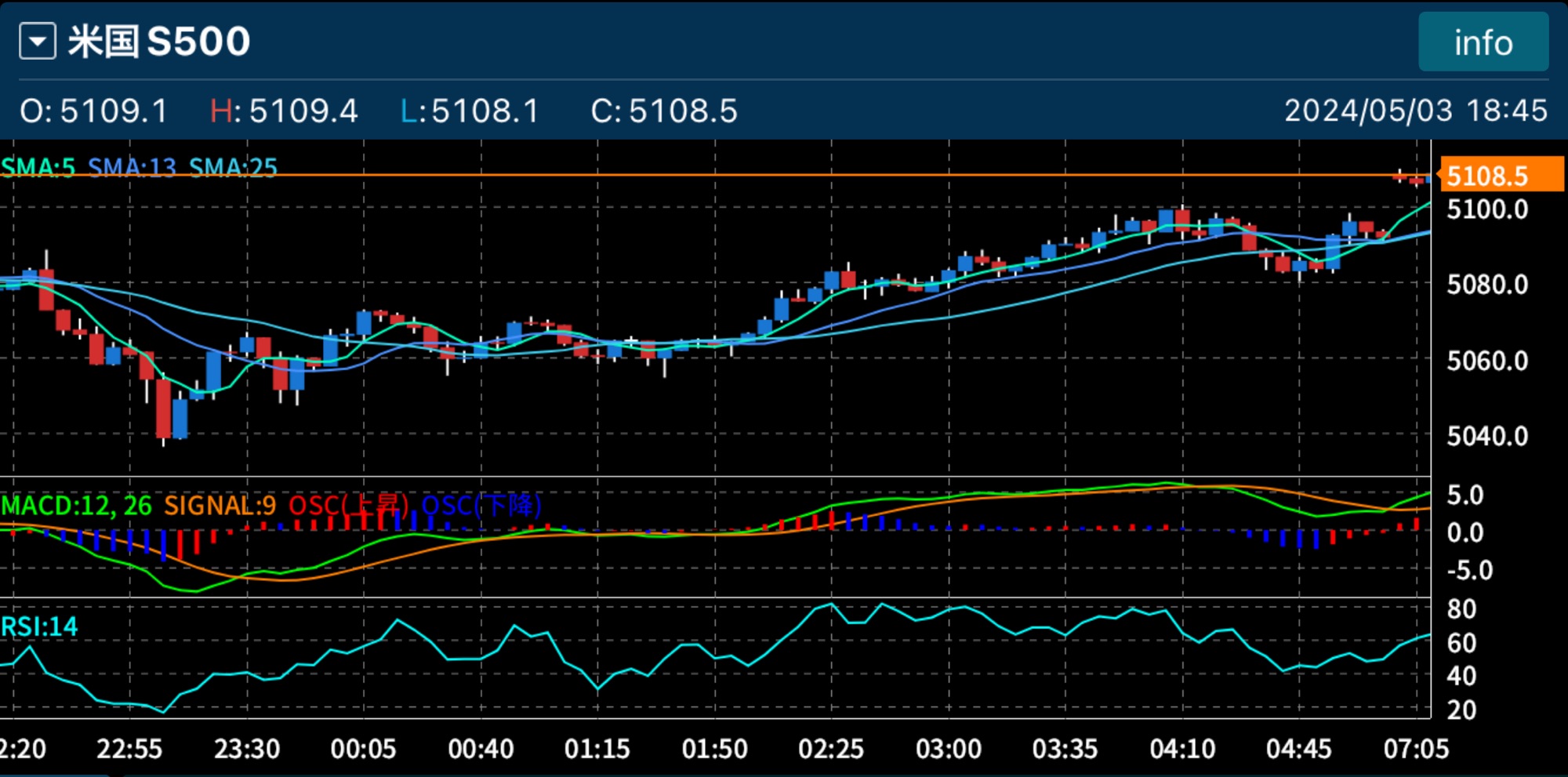Select the 03:00 time axis marker
1568x777 pixels.
pos(948,749)
